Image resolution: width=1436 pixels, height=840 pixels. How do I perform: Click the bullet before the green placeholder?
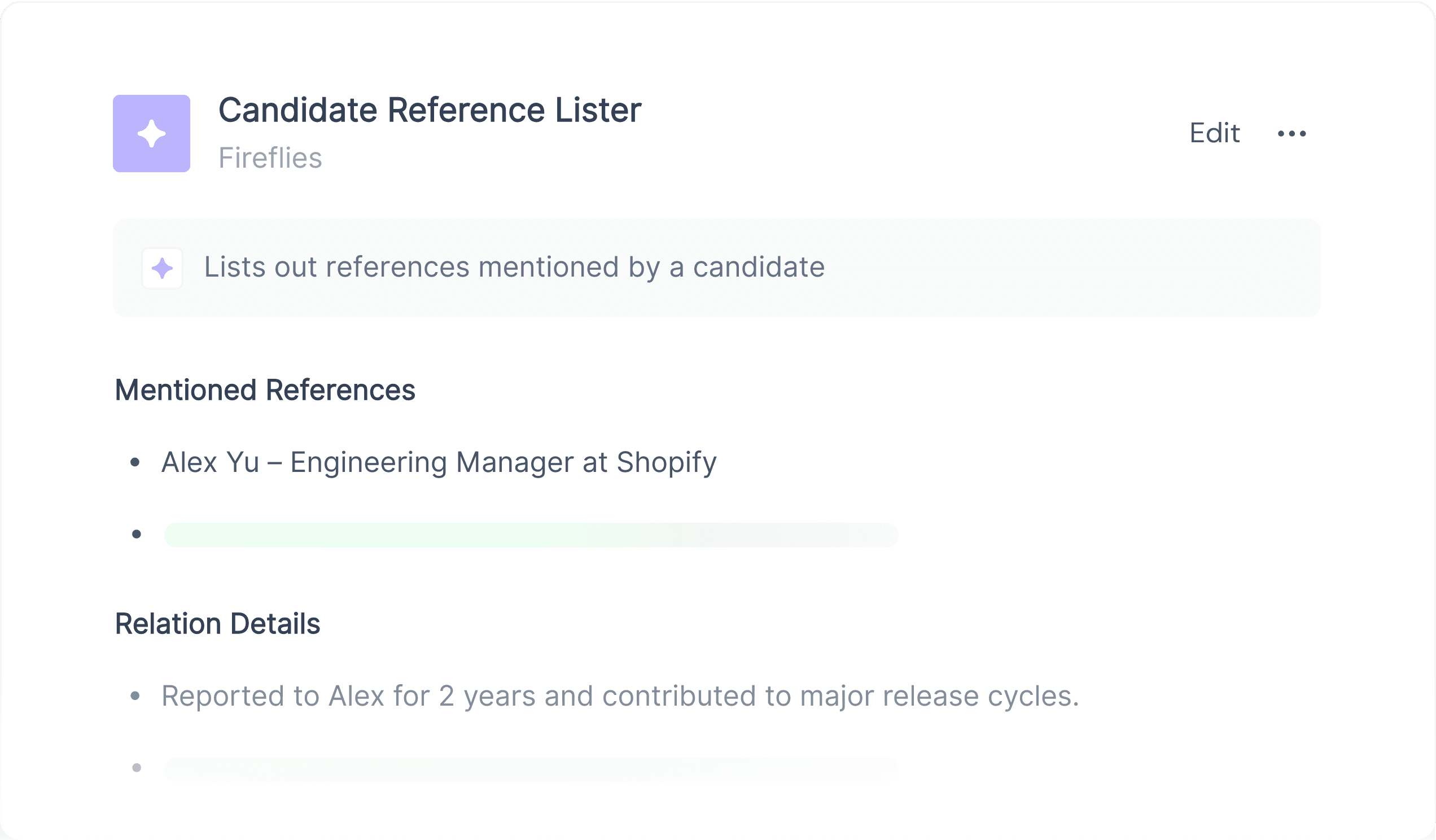[x=137, y=534]
